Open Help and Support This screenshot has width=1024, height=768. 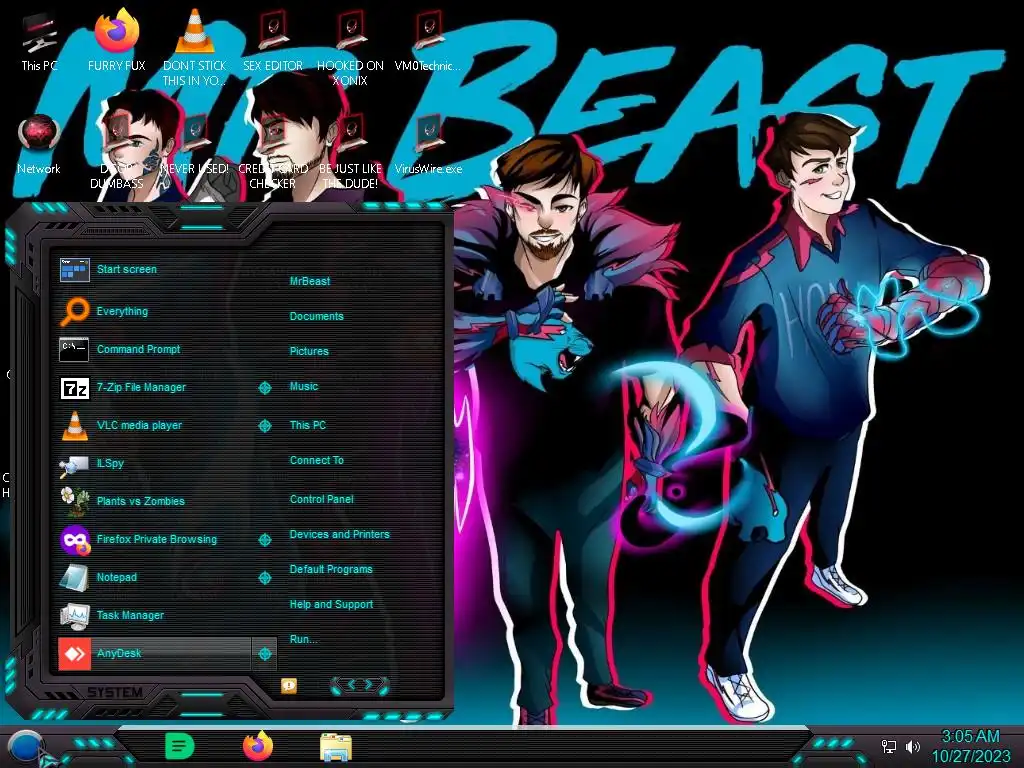[331, 604]
